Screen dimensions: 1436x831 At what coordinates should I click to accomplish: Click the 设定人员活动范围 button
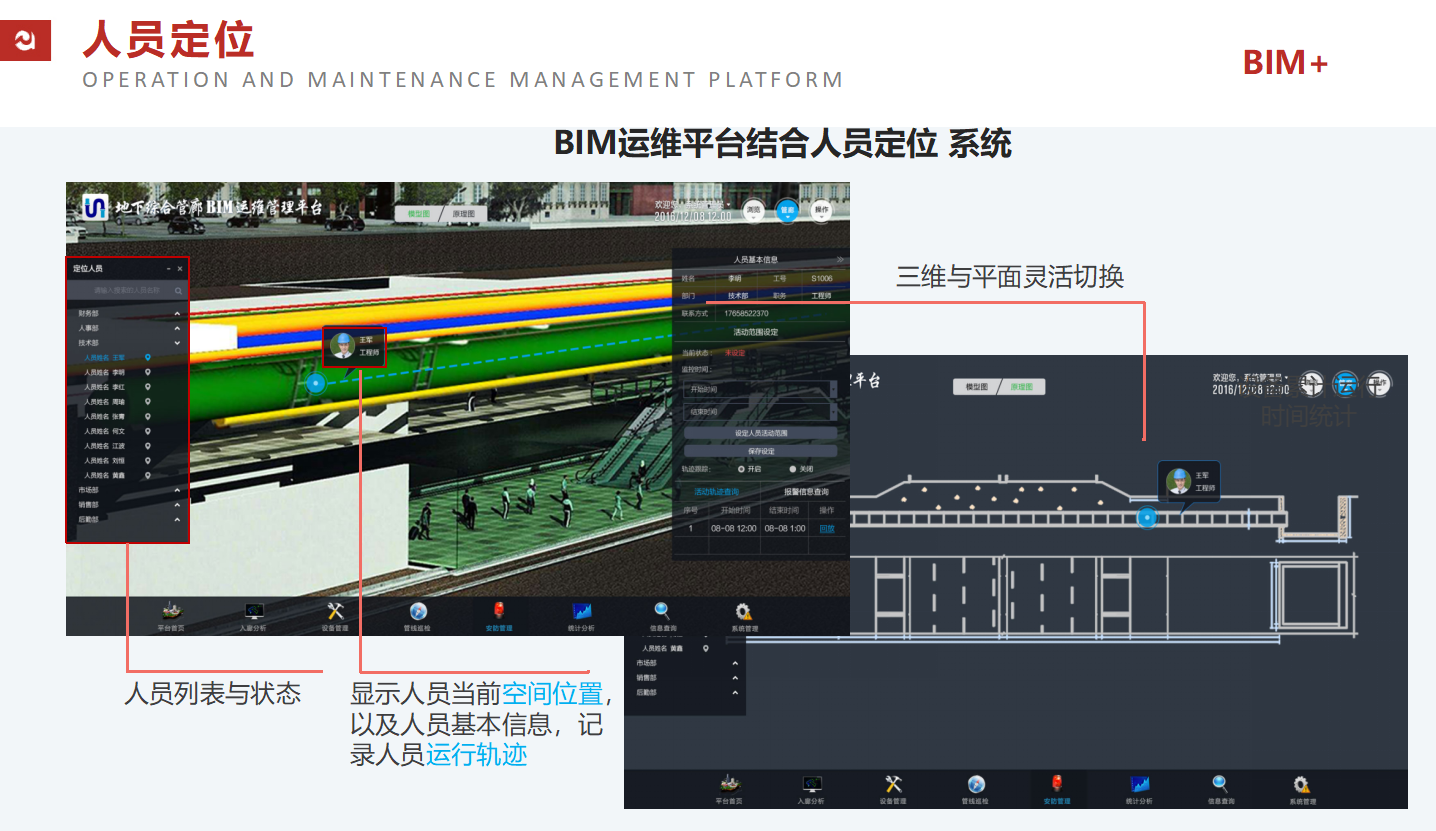tap(760, 433)
